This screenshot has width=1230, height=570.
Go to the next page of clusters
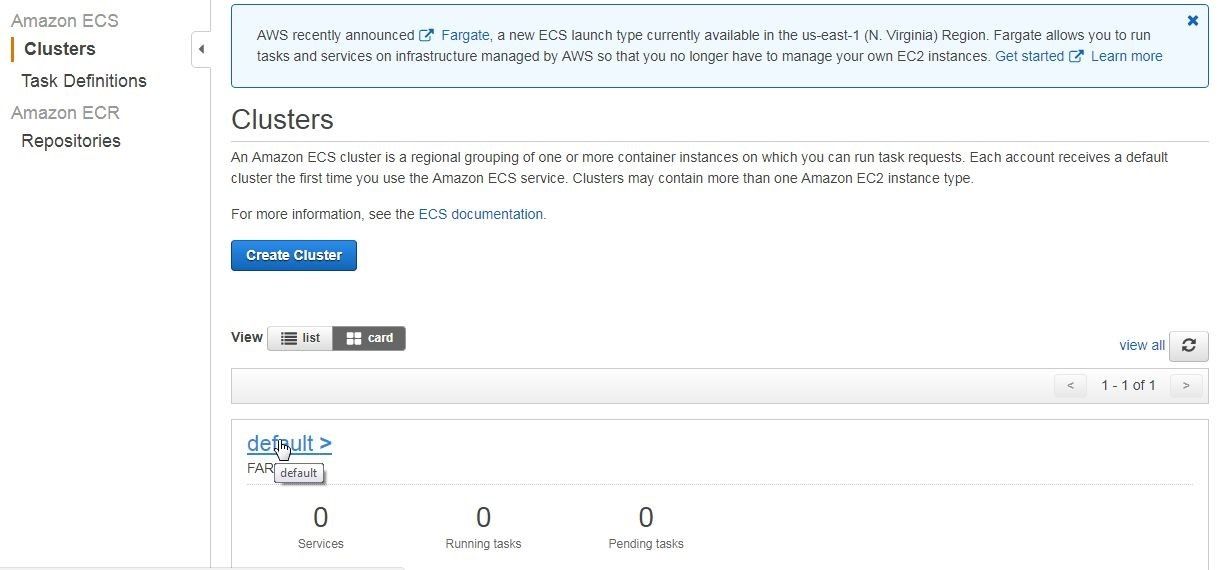tap(1186, 385)
